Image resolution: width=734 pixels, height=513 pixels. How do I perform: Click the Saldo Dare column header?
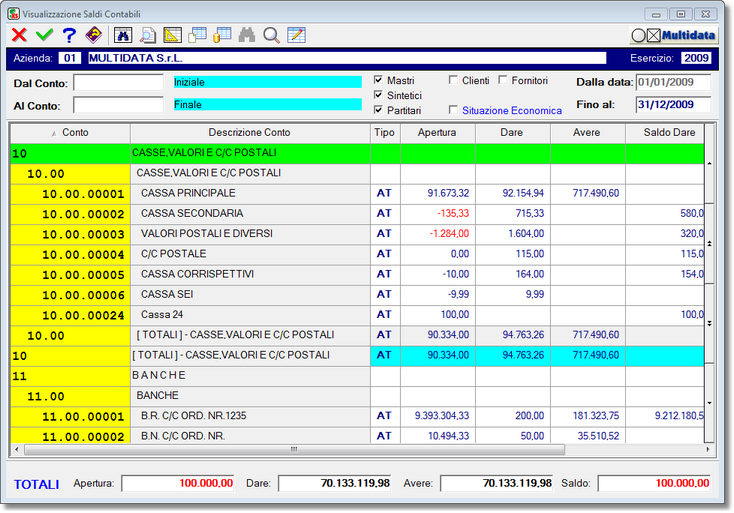coord(665,133)
